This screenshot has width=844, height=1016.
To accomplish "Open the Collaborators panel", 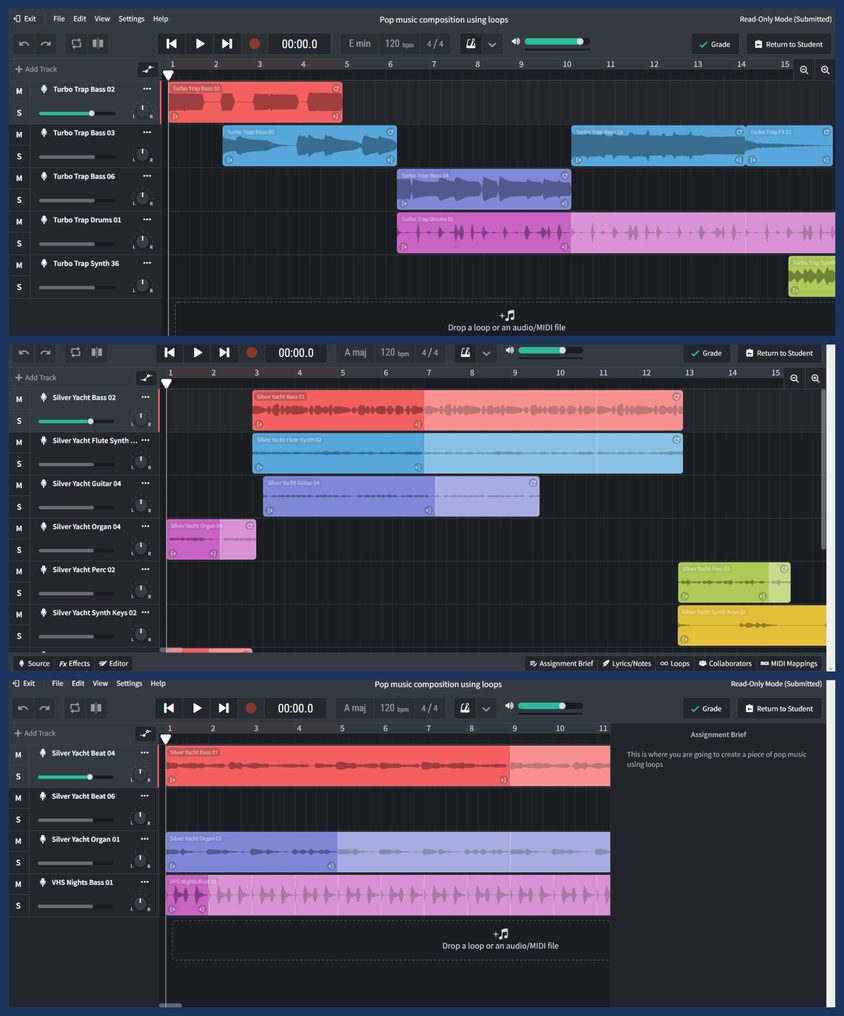I will point(725,663).
